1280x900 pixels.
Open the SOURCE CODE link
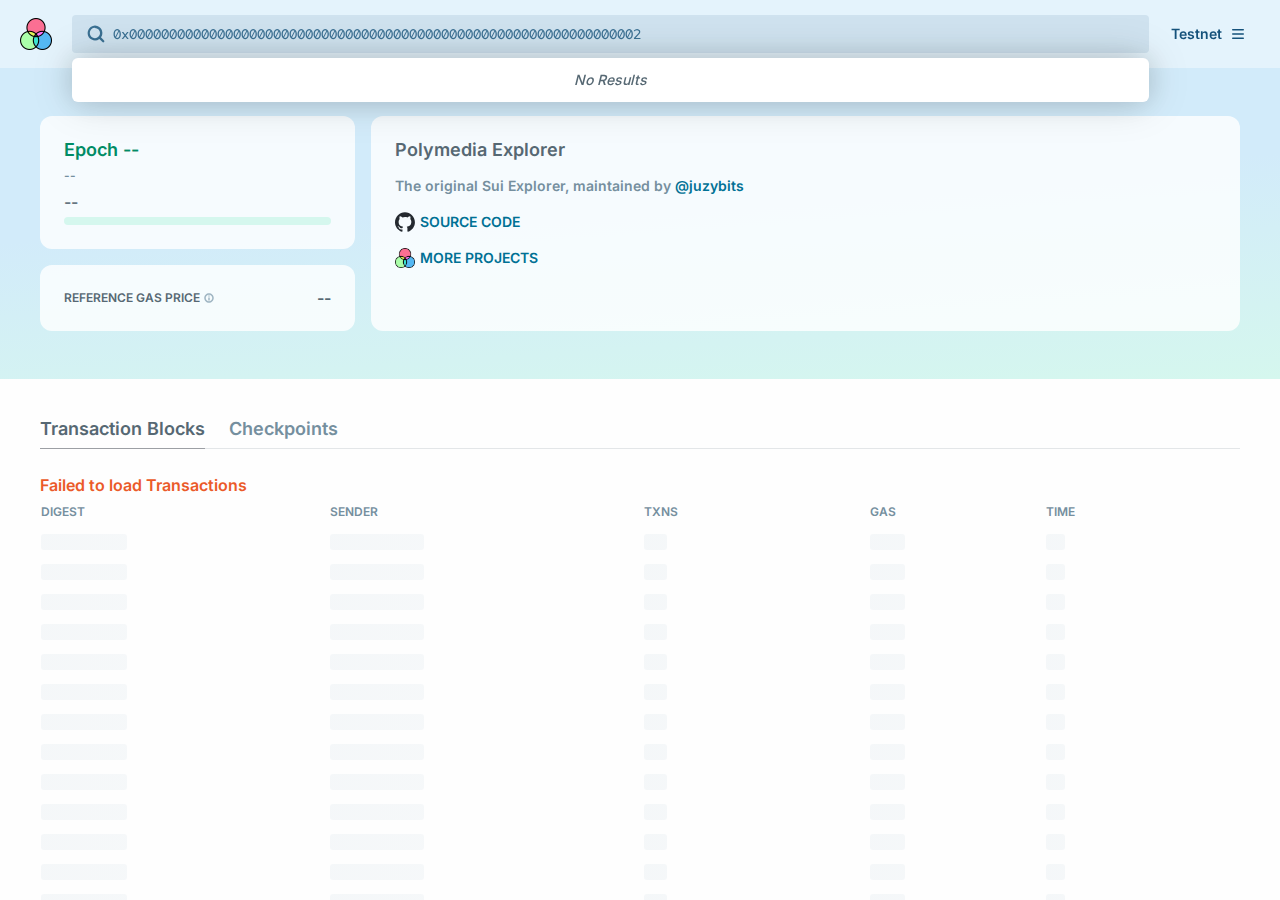click(x=470, y=222)
